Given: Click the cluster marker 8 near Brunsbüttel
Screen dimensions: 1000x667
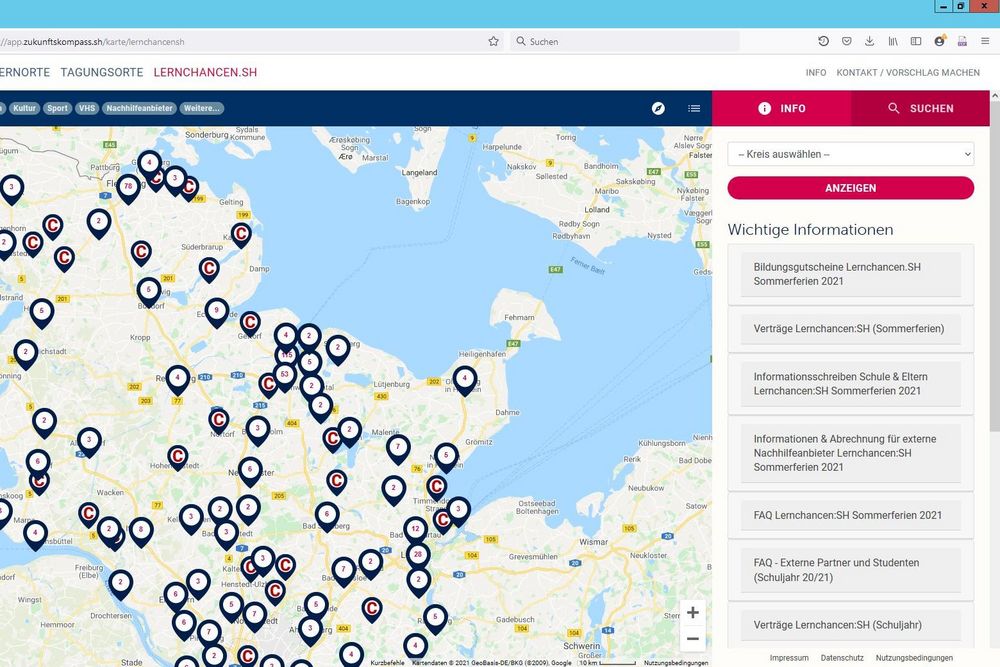Looking at the screenshot, I should pos(141,531).
